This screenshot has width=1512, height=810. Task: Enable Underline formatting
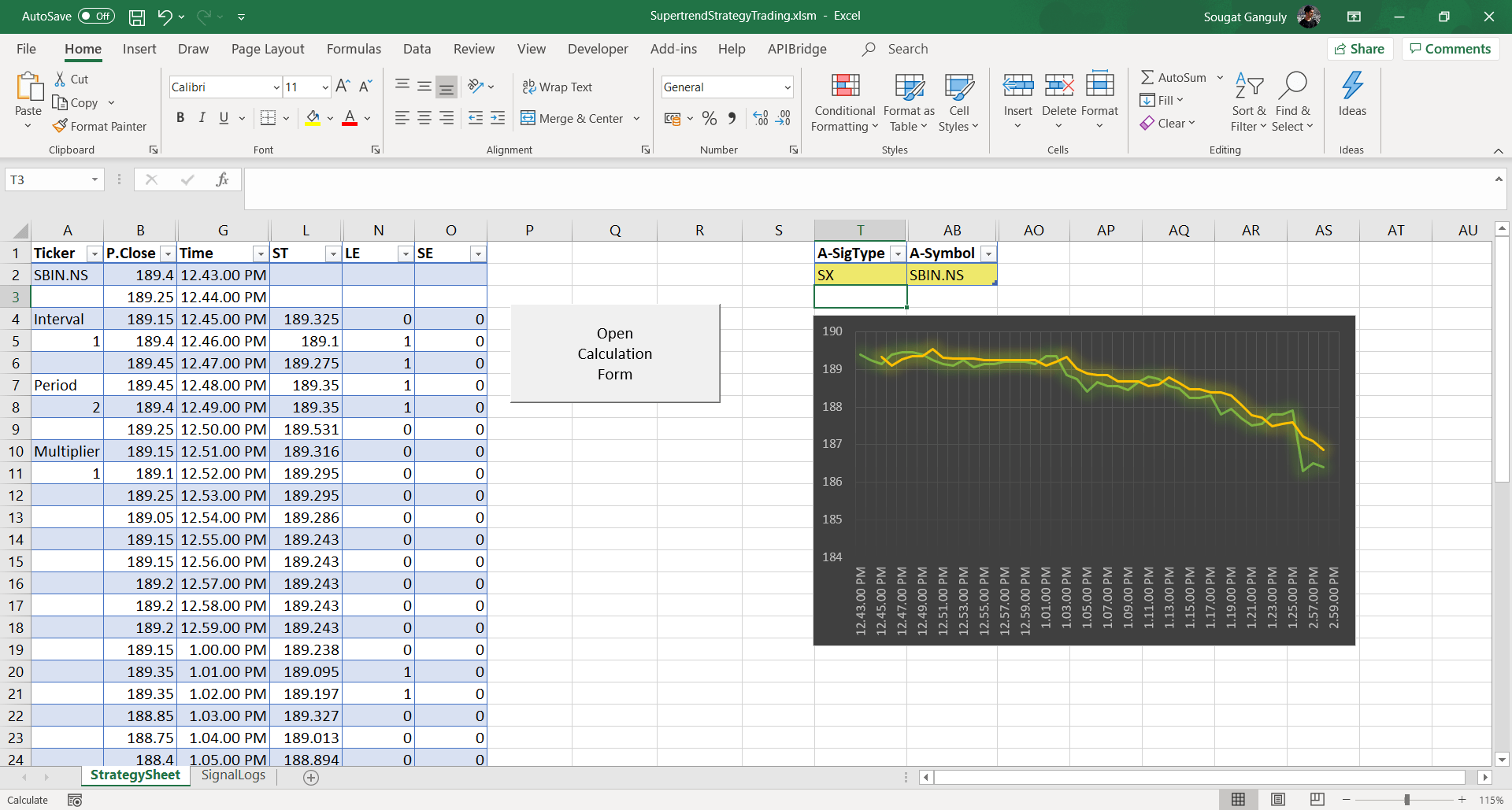coord(222,117)
